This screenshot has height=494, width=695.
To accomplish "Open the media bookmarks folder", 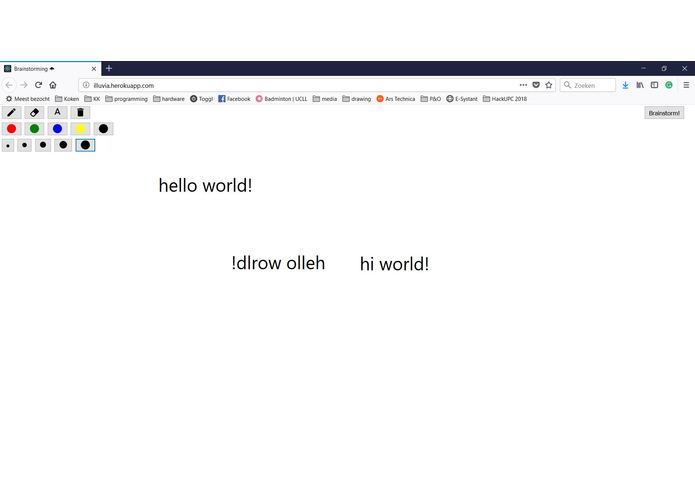I will (x=325, y=99).
